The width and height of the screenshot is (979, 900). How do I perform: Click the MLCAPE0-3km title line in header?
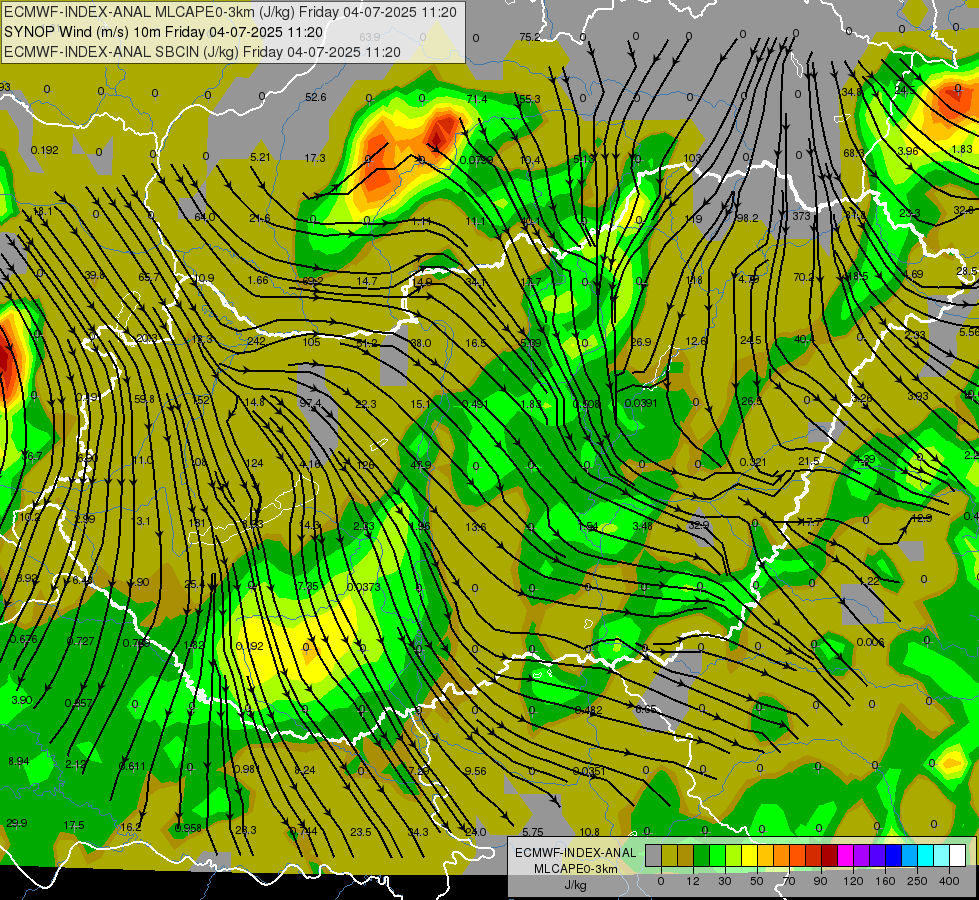tap(230, 12)
